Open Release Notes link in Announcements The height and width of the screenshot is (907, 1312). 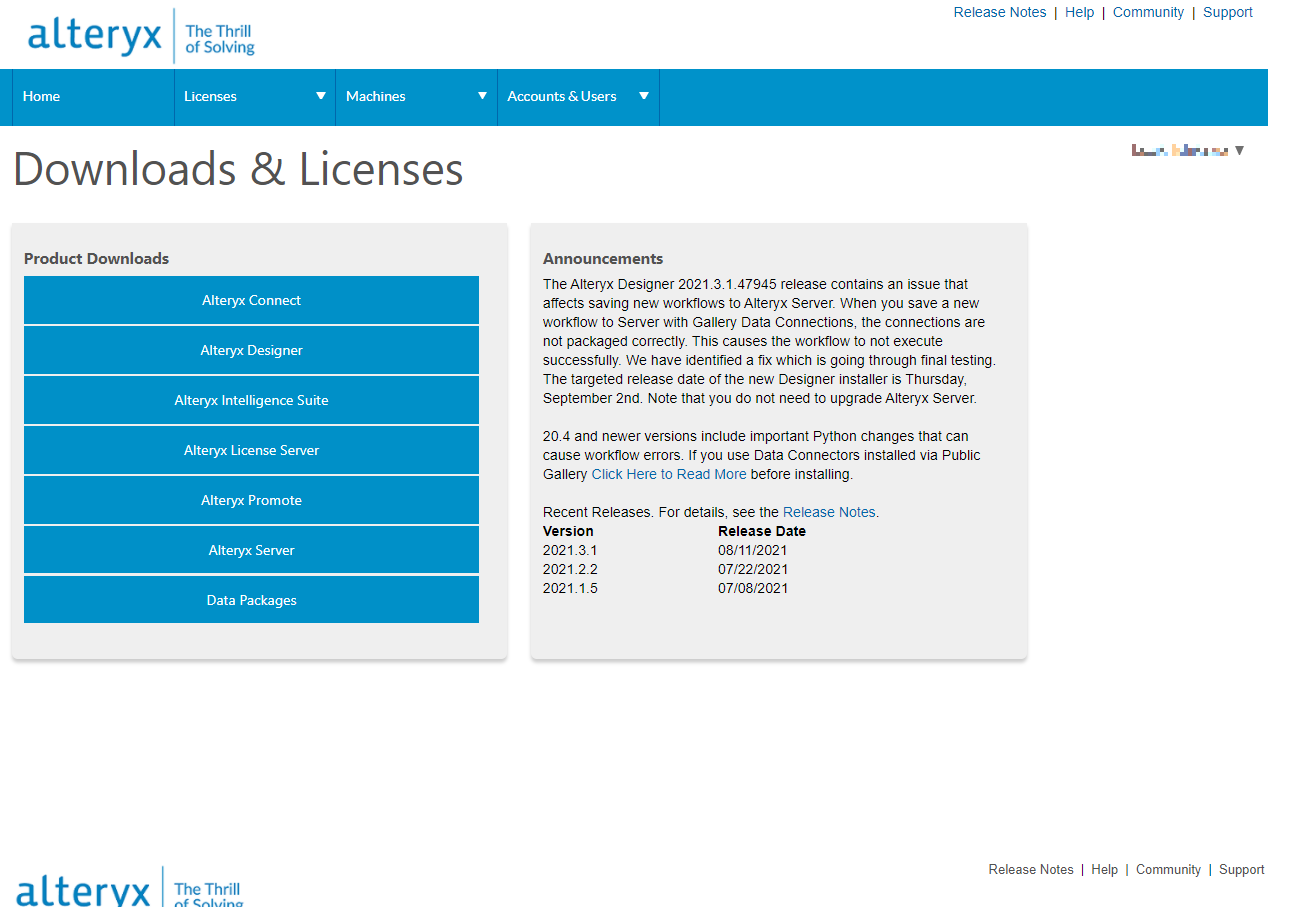[x=829, y=512]
